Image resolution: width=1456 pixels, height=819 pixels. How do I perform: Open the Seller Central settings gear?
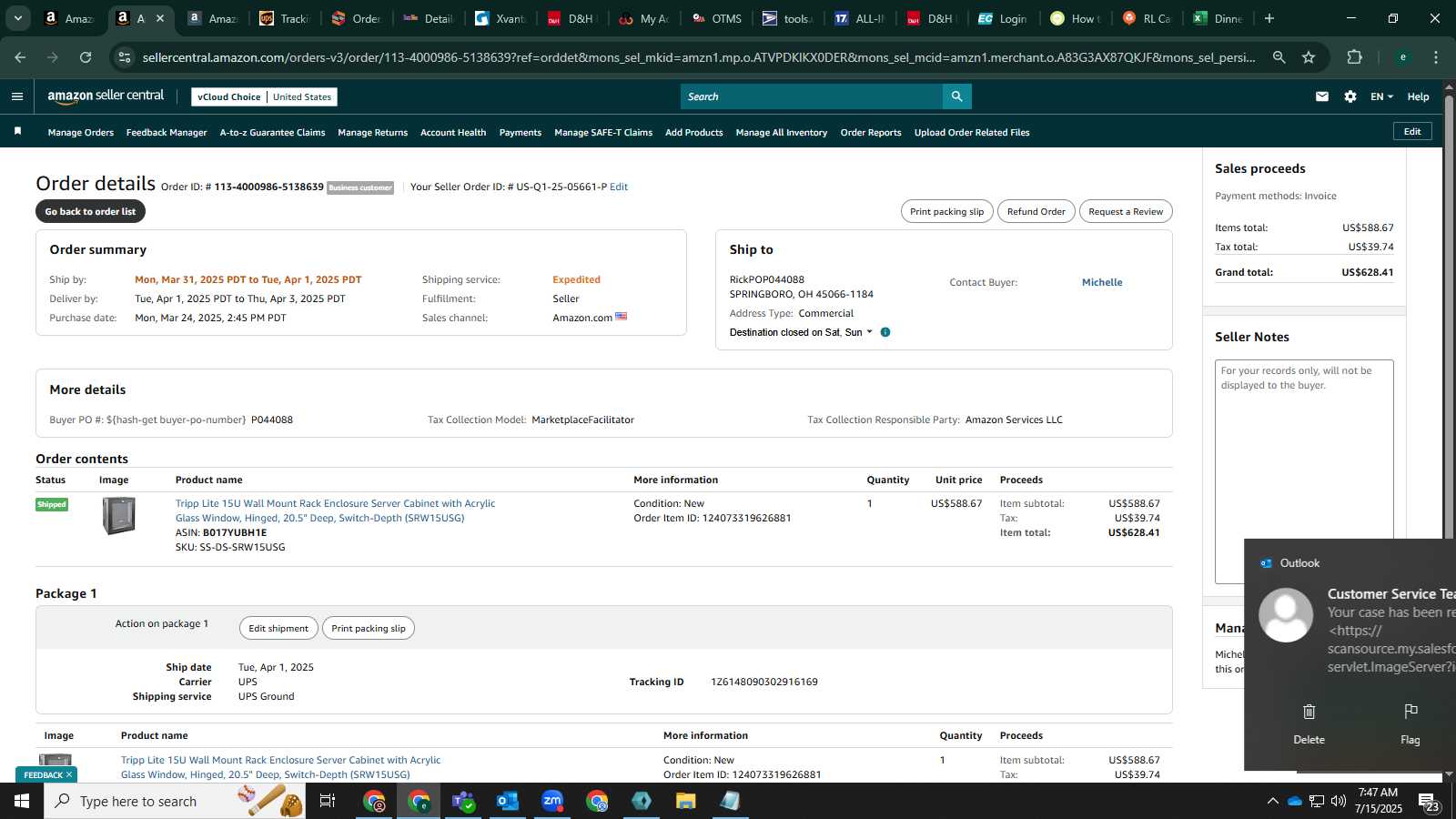[1350, 96]
